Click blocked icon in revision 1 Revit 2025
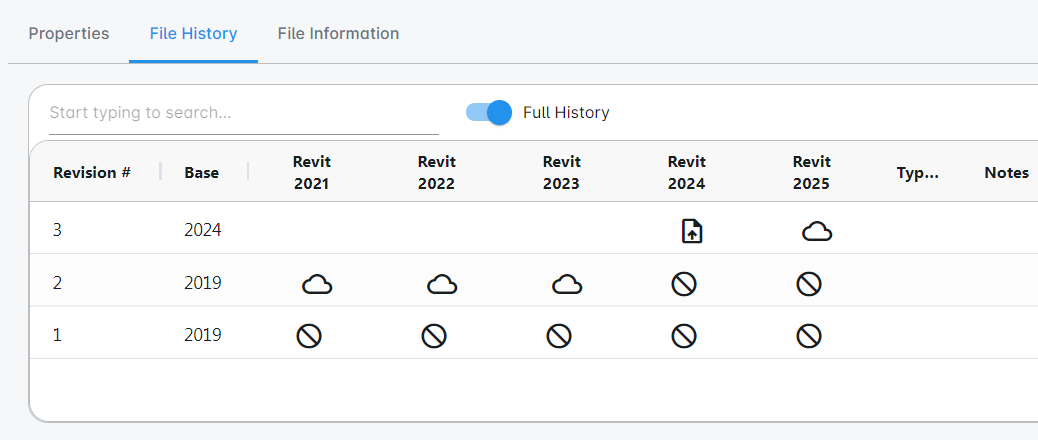 point(809,336)
